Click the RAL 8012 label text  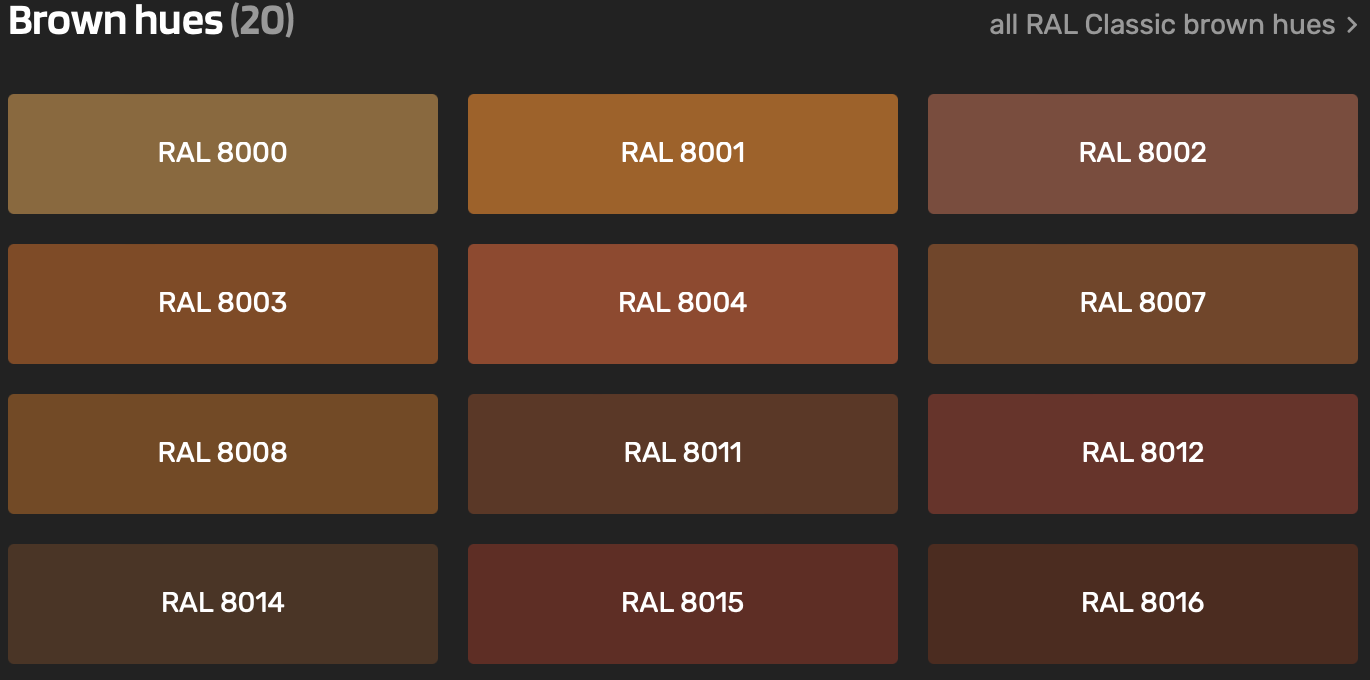(x=1143, y=452)
